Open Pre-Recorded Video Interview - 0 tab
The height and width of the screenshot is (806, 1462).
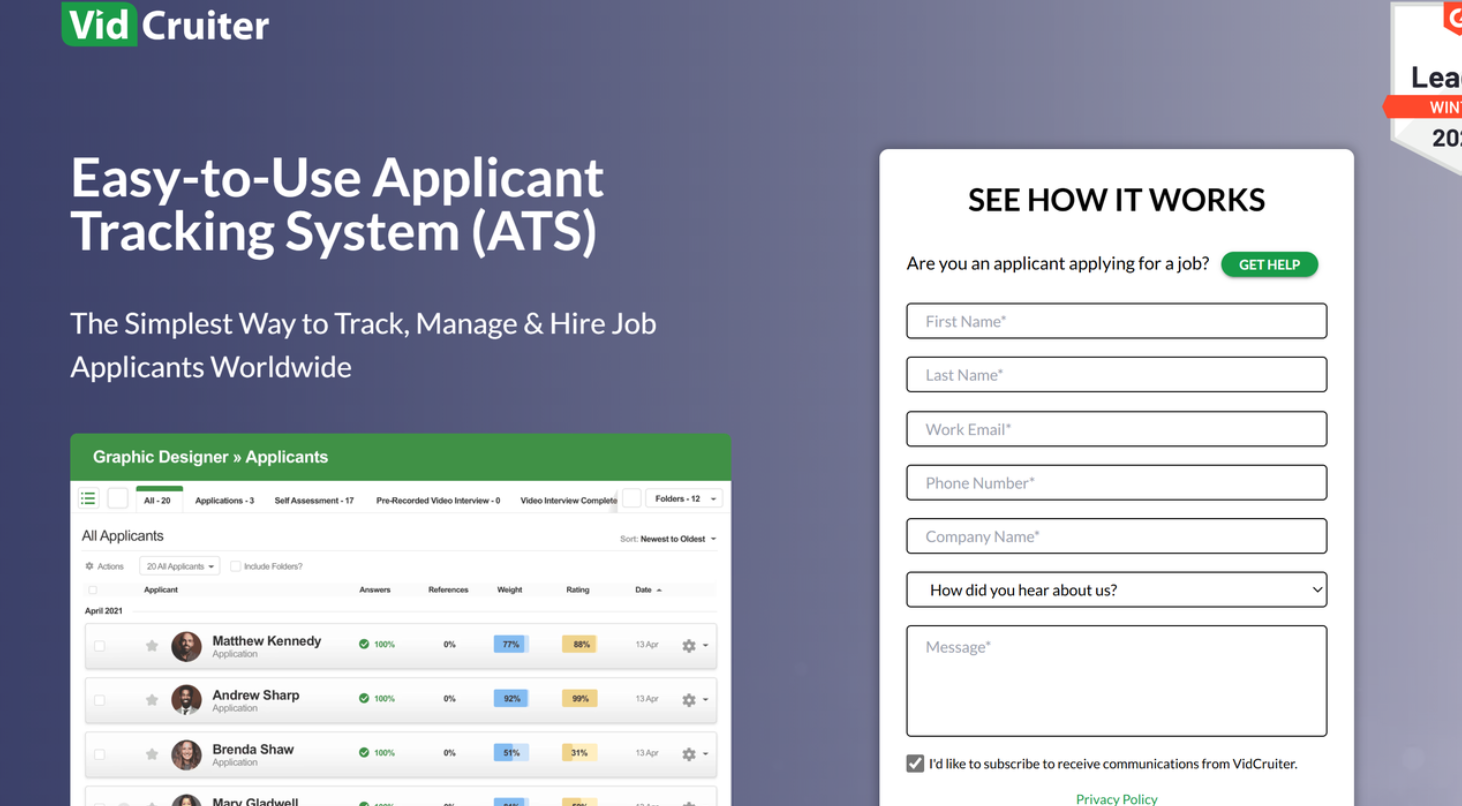[438, 500]
